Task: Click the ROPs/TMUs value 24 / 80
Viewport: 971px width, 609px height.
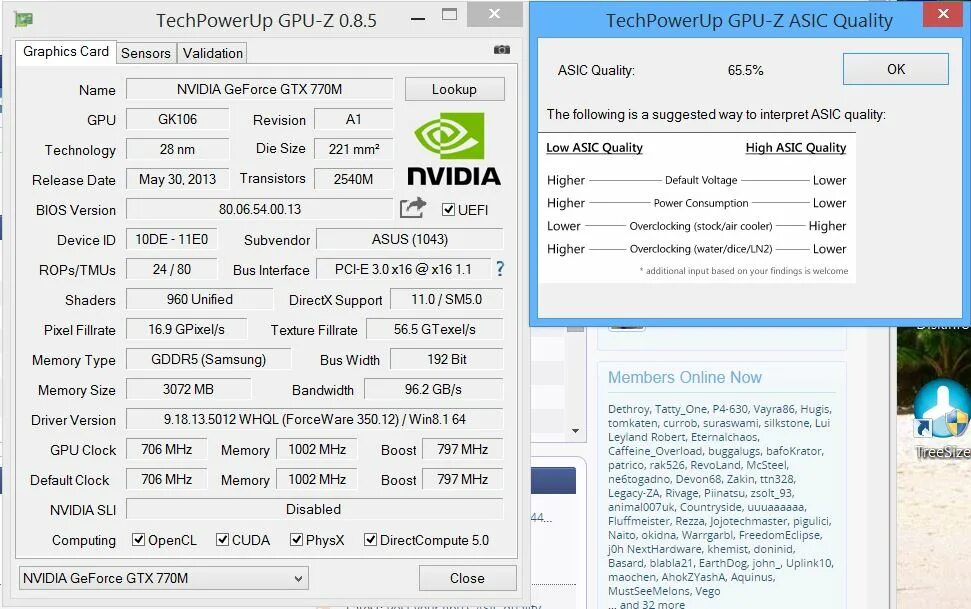Action: (172, 269)
